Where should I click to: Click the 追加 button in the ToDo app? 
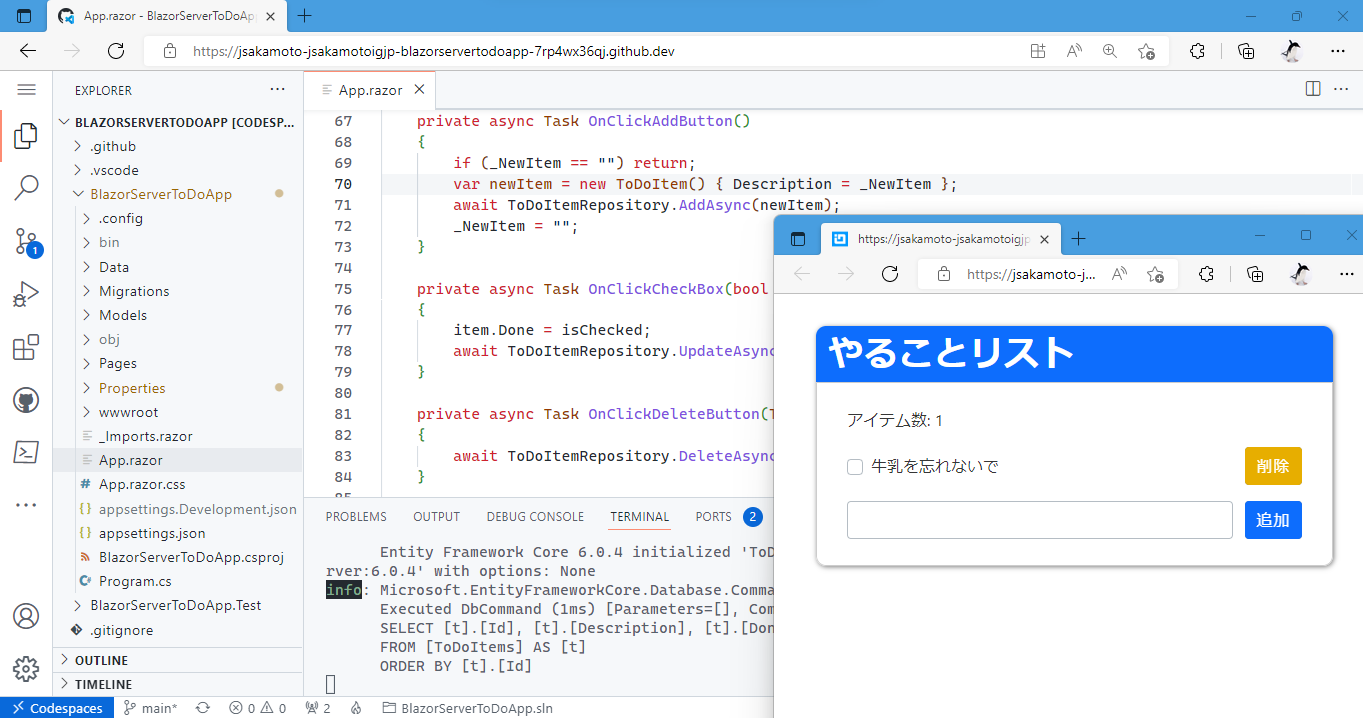(1272, 520)
